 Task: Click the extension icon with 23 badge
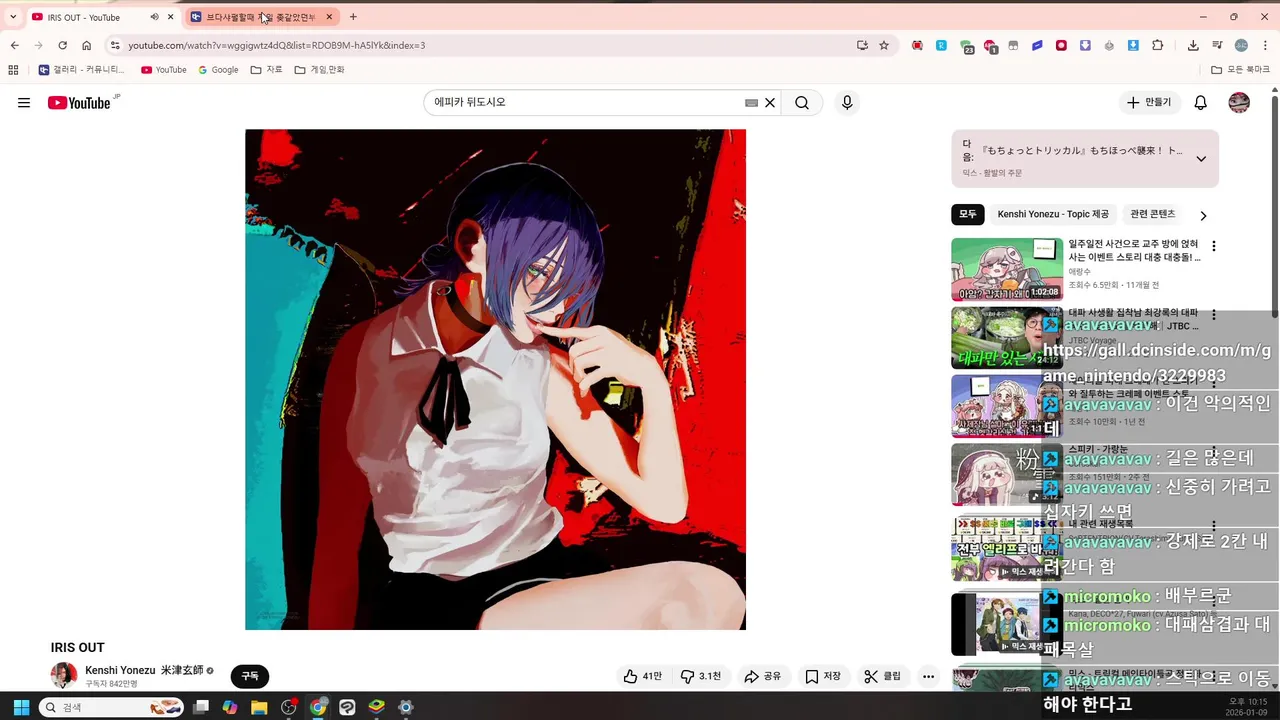click(966, 46)
